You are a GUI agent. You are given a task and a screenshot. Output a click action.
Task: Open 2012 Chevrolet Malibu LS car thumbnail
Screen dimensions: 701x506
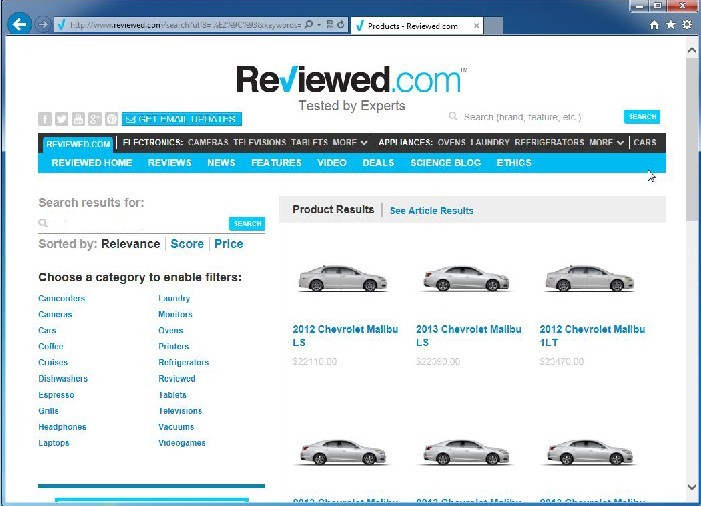pos(343,279)
